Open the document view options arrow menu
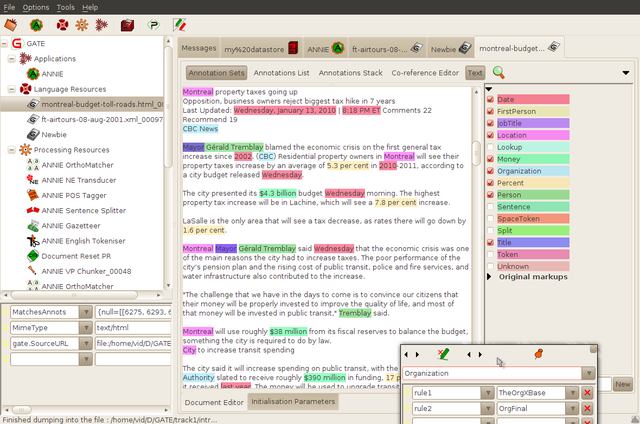Viewport: 640px width, 424px height. point(625,73)
